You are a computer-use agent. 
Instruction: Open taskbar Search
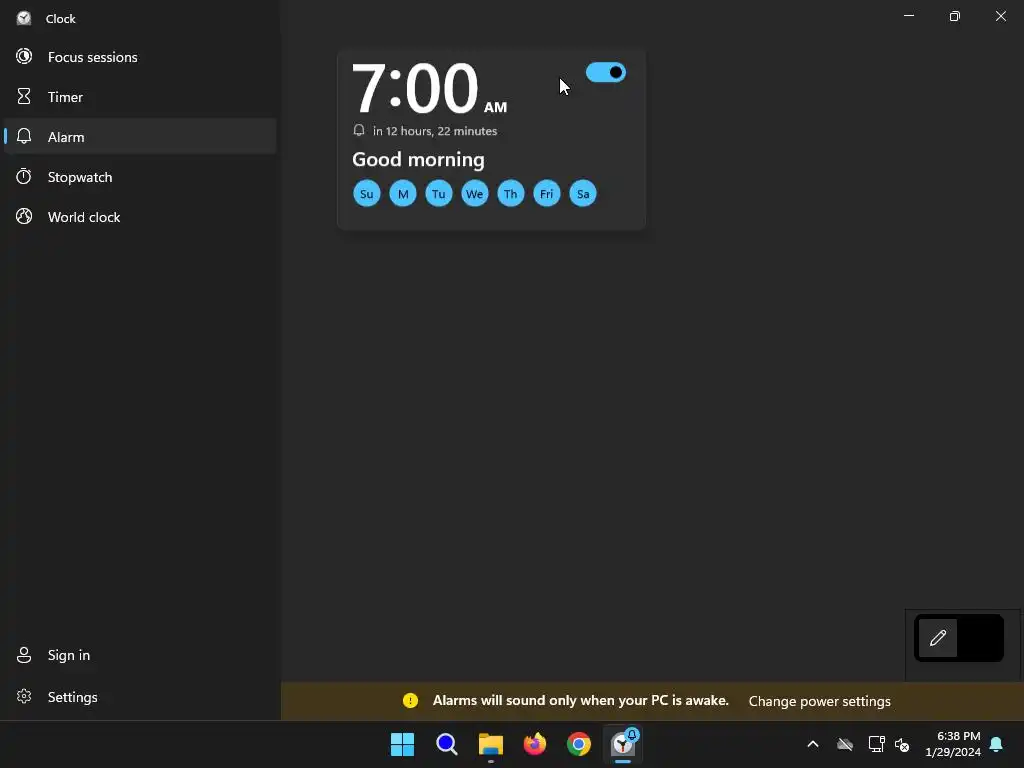pyautogui.click(x=447, y=744)
